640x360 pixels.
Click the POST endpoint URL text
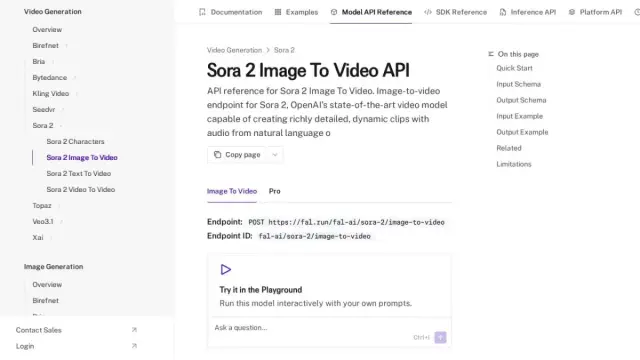coord(347,222)
